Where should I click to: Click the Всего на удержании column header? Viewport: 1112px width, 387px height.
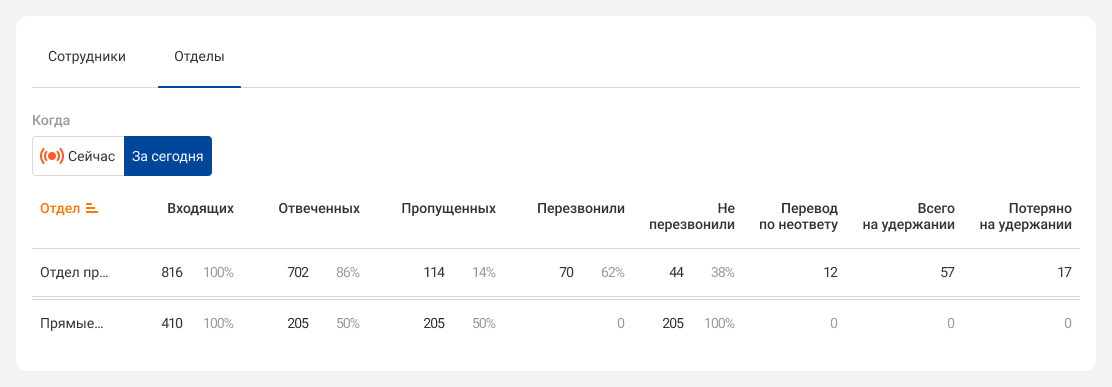[914, 217]
